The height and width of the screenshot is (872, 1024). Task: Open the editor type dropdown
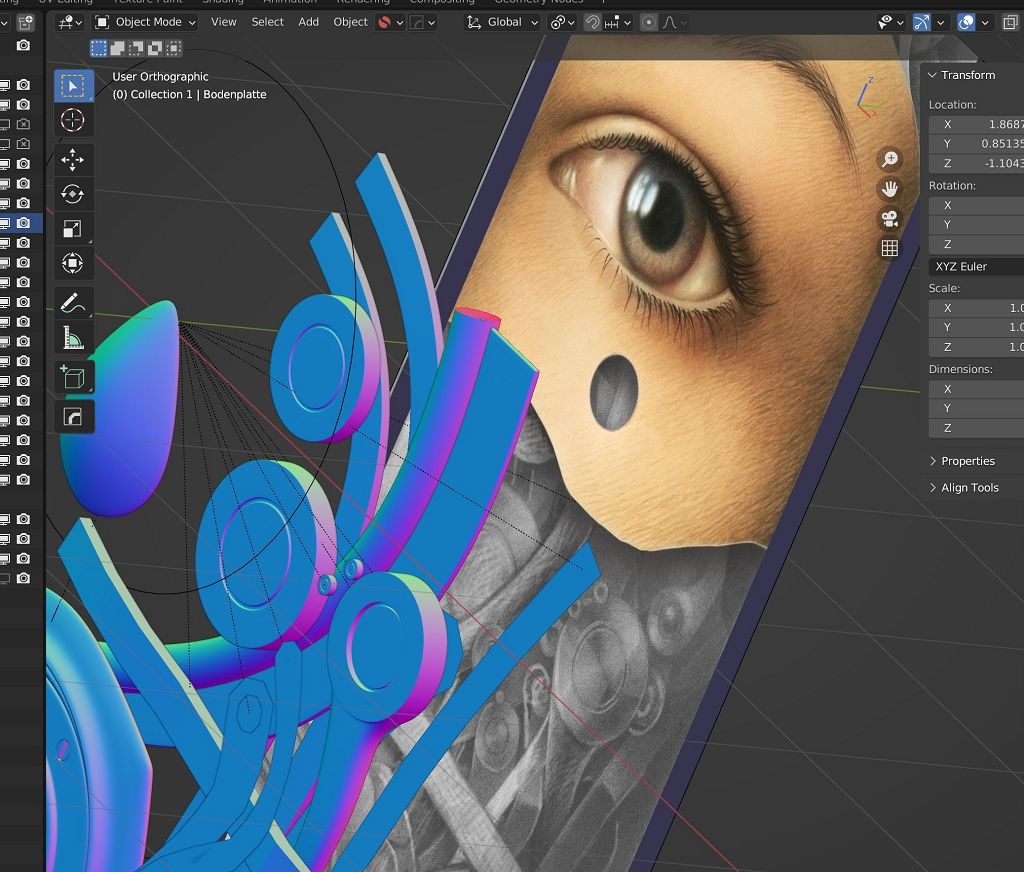(70, 23)
